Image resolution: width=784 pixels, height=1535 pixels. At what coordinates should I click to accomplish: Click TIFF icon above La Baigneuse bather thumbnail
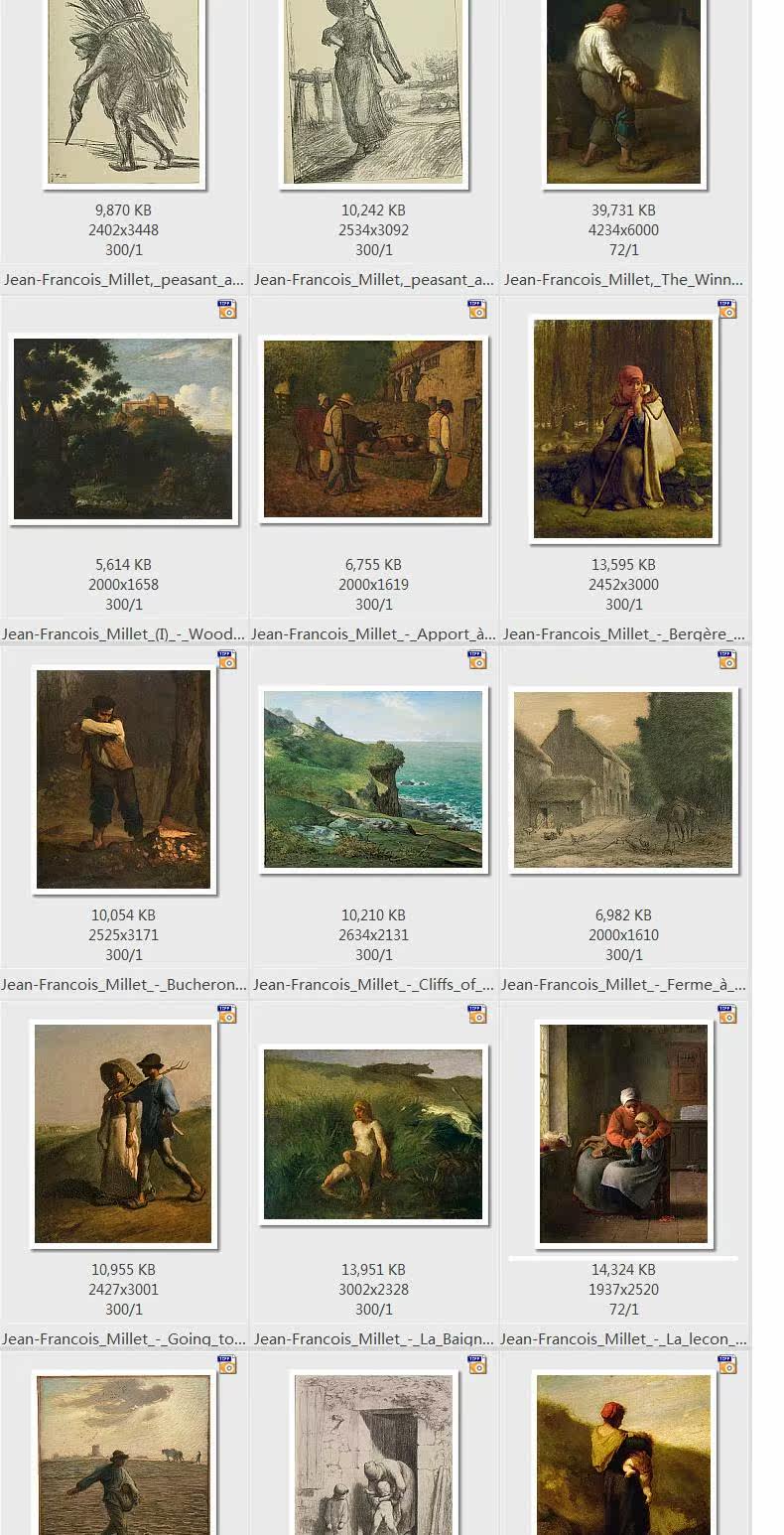477,1014
